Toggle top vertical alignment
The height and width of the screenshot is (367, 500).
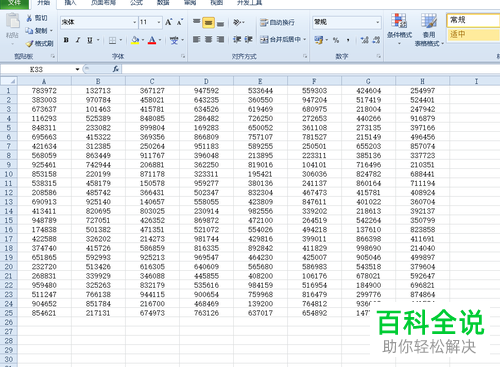tap(197, 22)
